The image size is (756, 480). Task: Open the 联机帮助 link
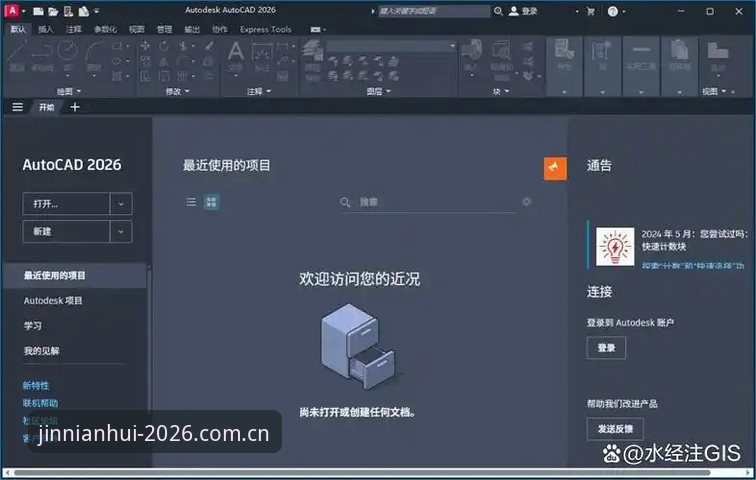pyautogui.click(x=40, y=403)
